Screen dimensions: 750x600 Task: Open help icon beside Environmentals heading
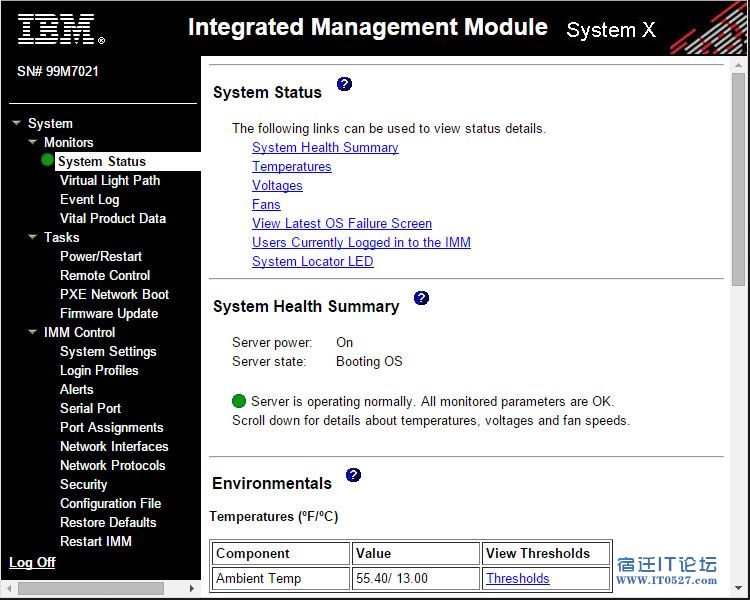point(353,475)
